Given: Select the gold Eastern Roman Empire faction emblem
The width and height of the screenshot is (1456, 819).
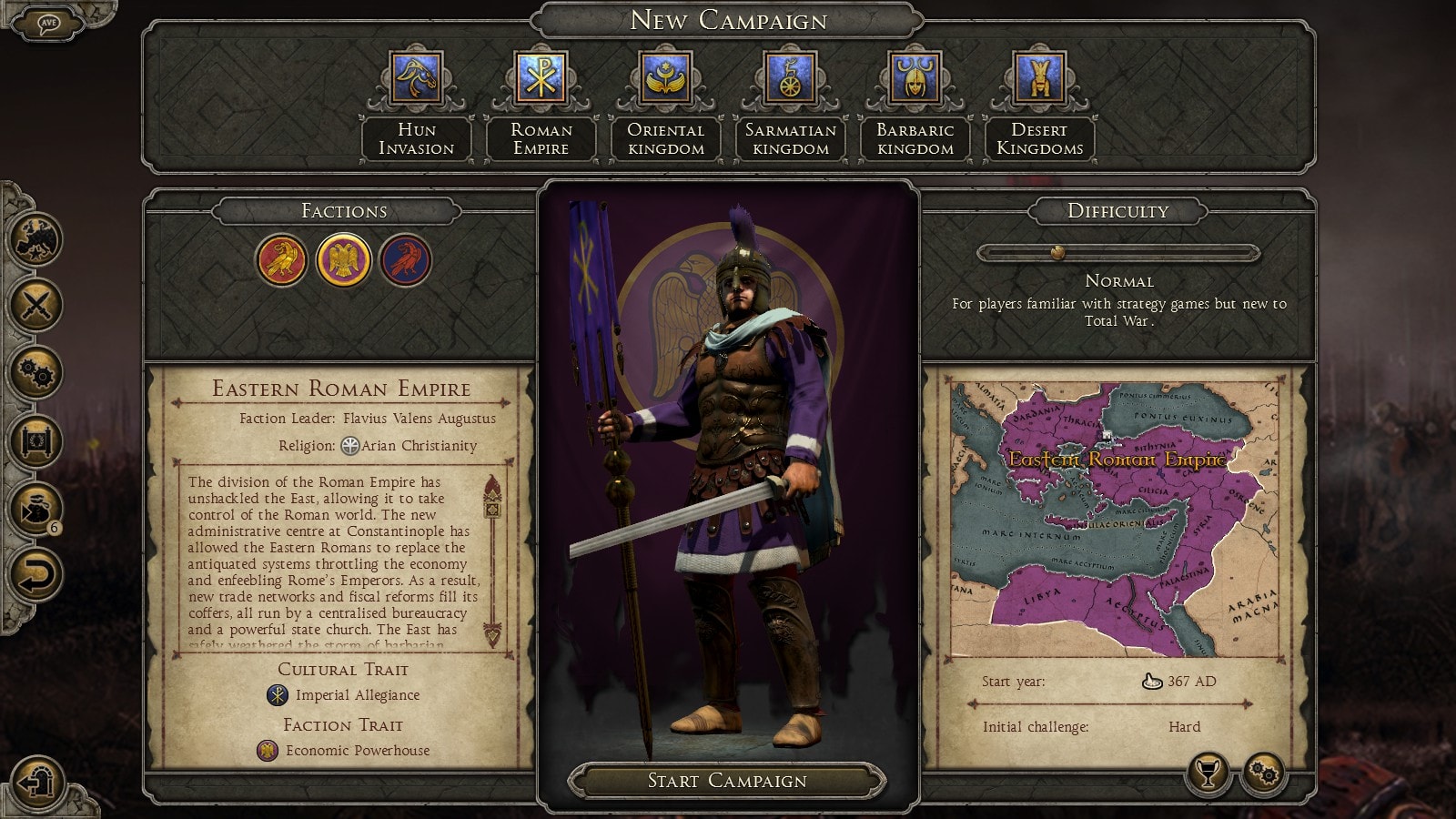Looking at the screenshot, I should pos(344,260).
